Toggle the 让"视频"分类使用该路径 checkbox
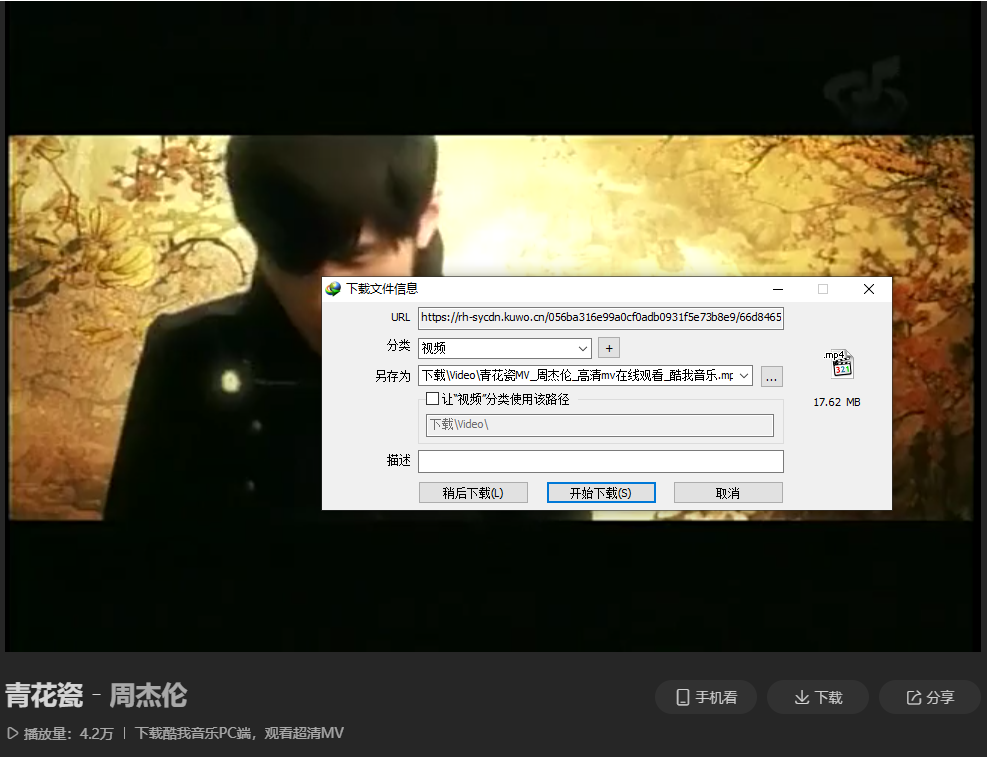987x757 pixels. [x=432, y=398]
